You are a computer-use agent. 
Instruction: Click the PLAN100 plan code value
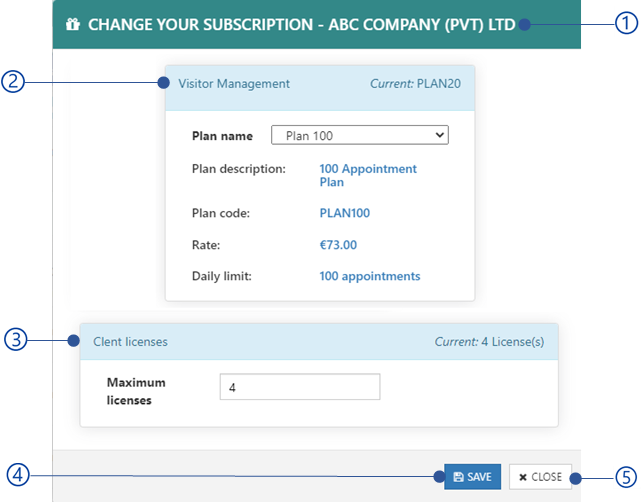(345, 213)
